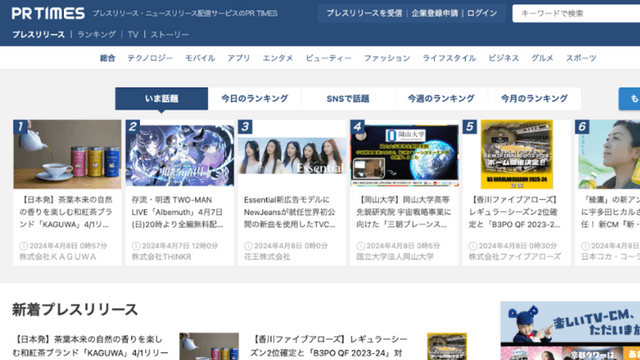Switch to the 今月のランキング tab
Screen dimensions: 640x360
[x=534, y=98]
